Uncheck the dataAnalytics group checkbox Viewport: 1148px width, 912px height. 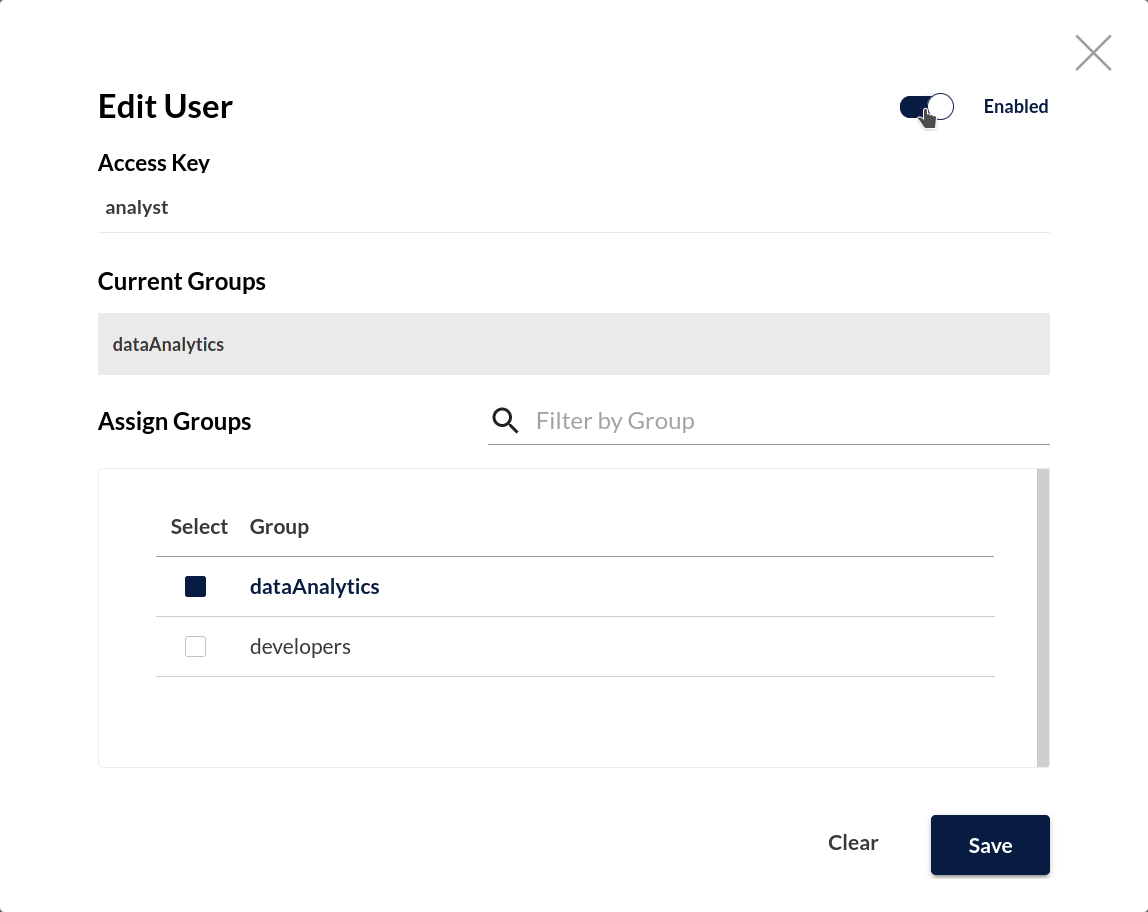tap(195, 586)
